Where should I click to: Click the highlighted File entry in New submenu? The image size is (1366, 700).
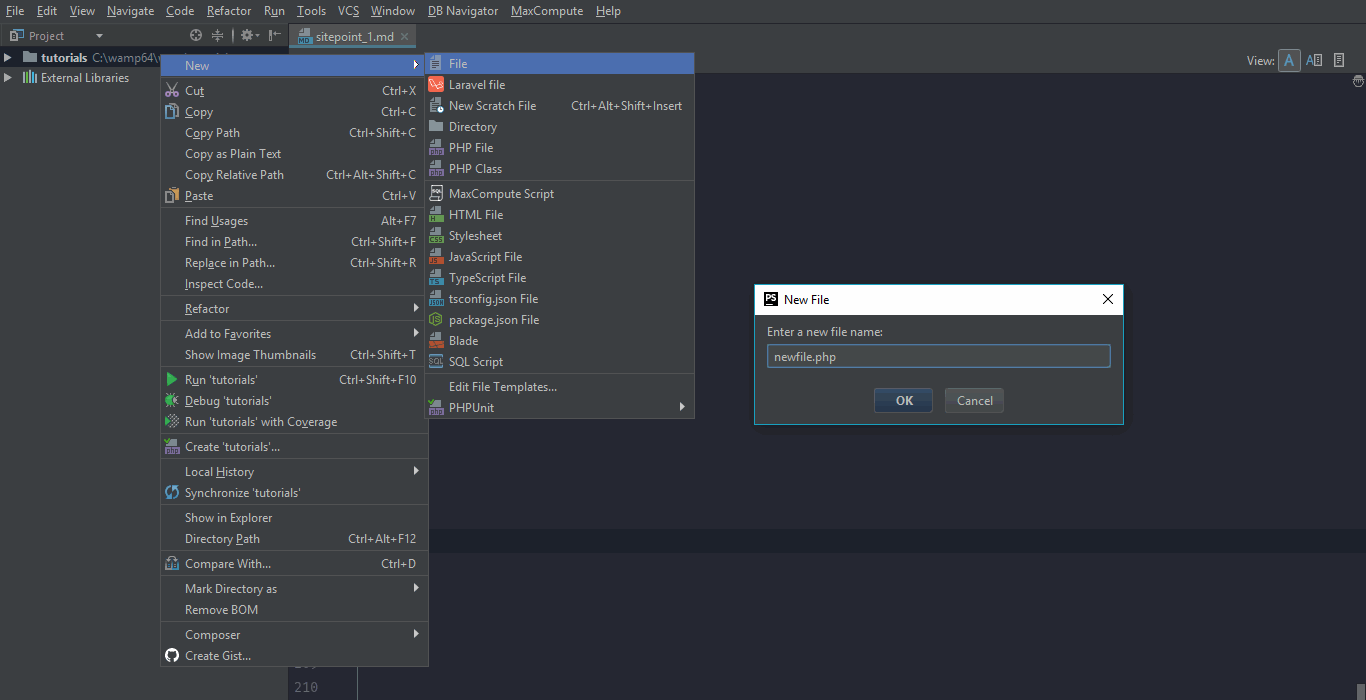click(x=559, y=64)
